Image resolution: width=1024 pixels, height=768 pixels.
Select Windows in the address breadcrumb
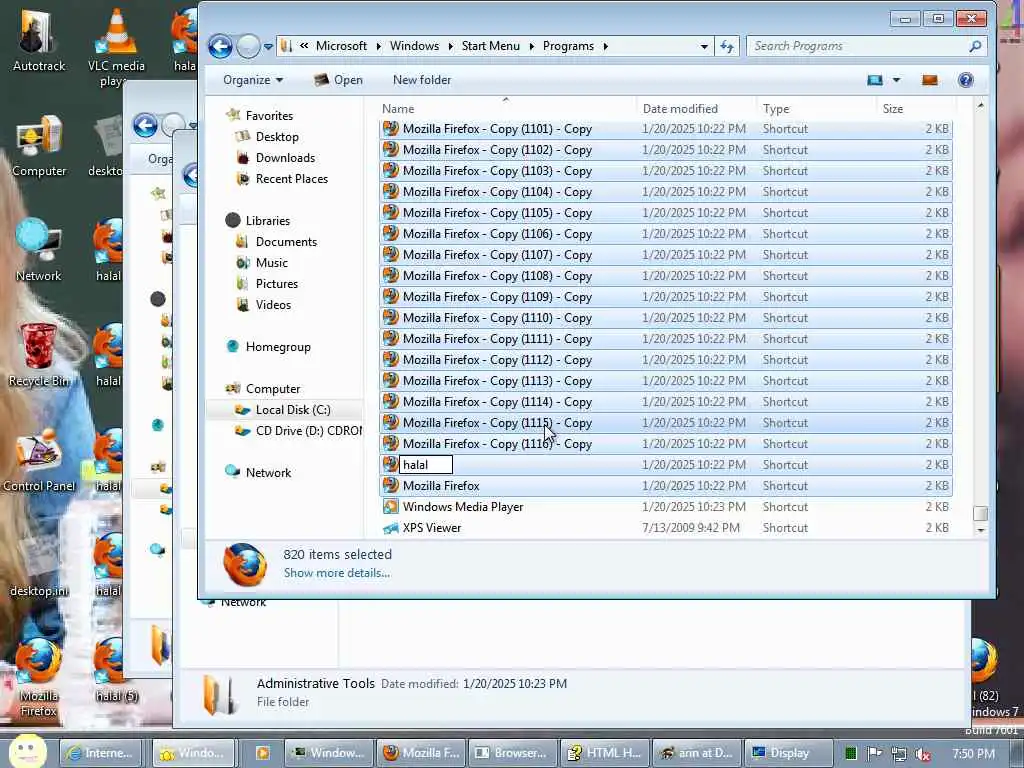[x=414, y=46]
